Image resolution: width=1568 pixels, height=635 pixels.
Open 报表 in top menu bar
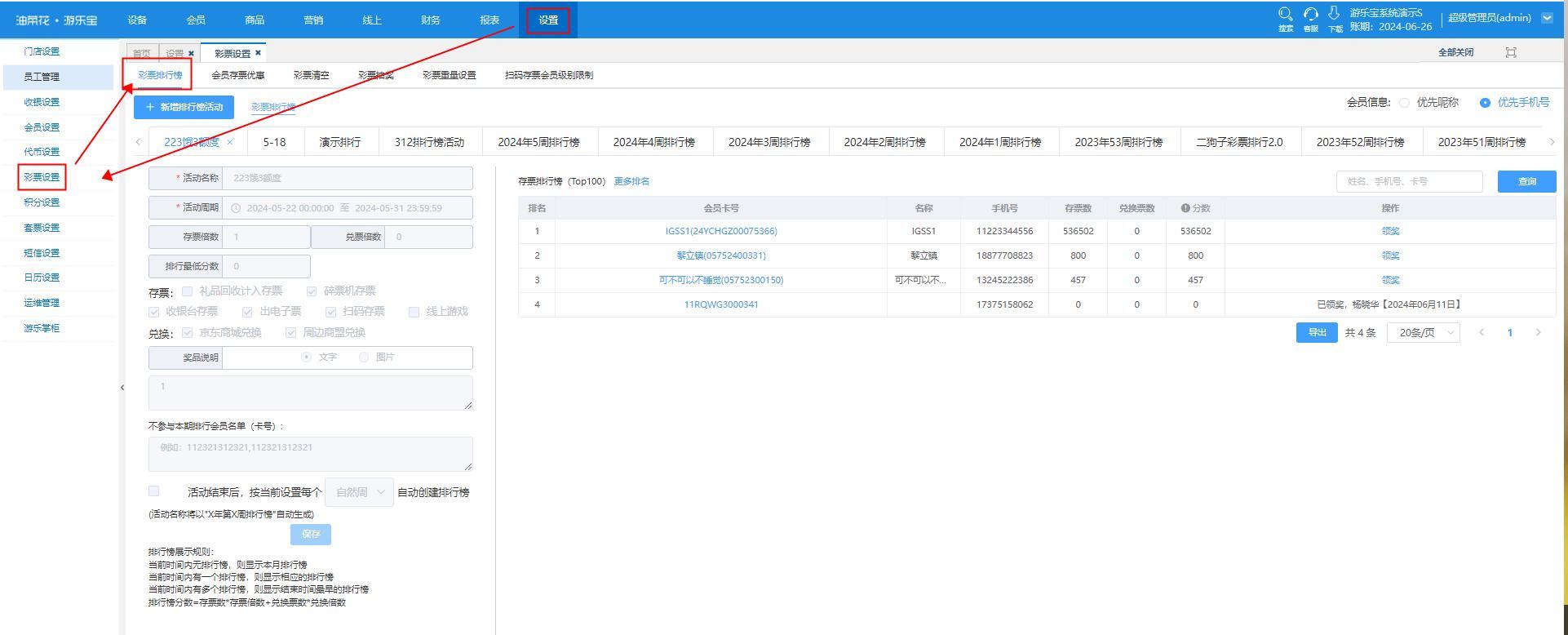(x=489, y=20)
